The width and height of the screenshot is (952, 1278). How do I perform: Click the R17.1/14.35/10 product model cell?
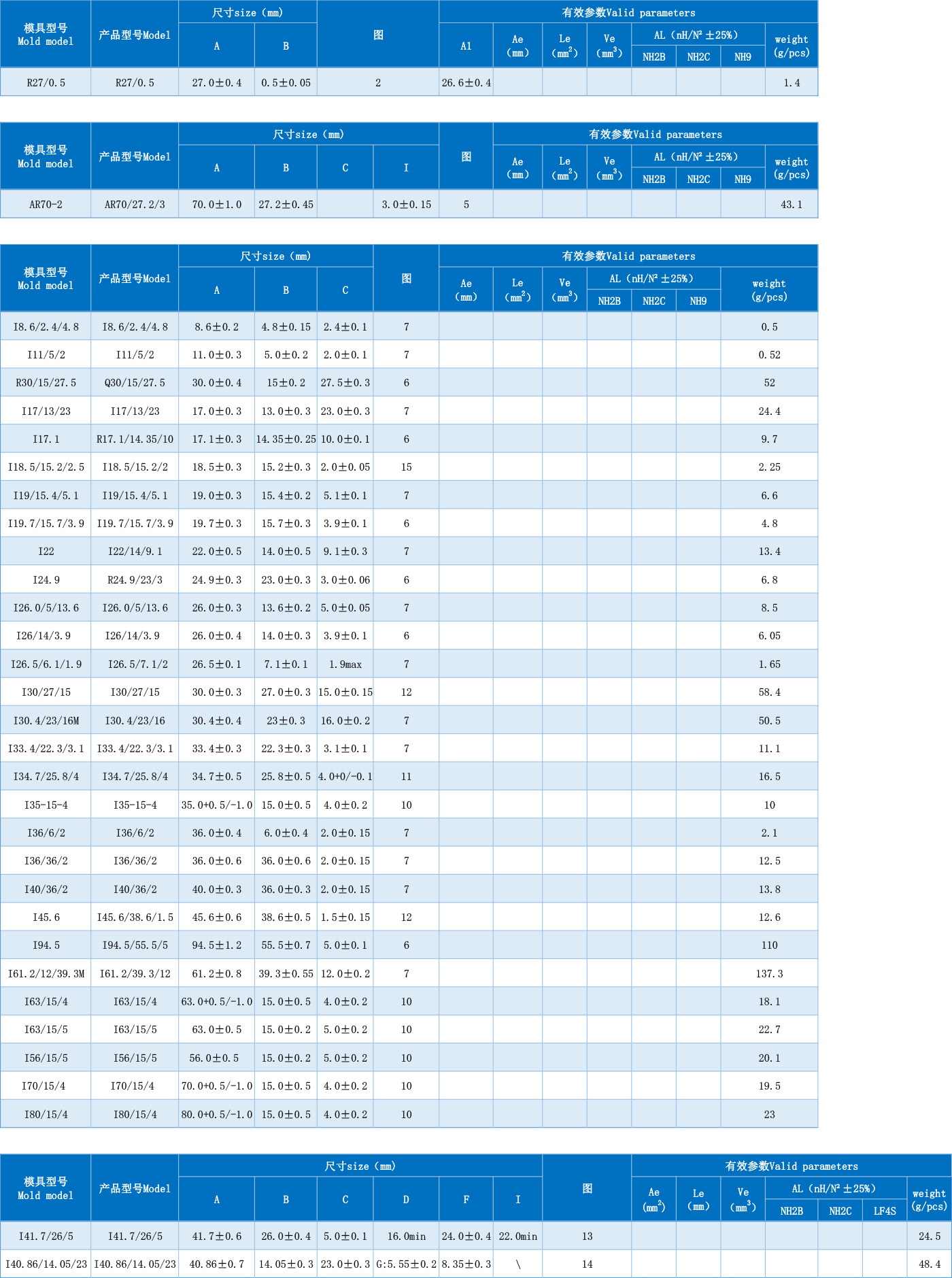pos(135,439)
